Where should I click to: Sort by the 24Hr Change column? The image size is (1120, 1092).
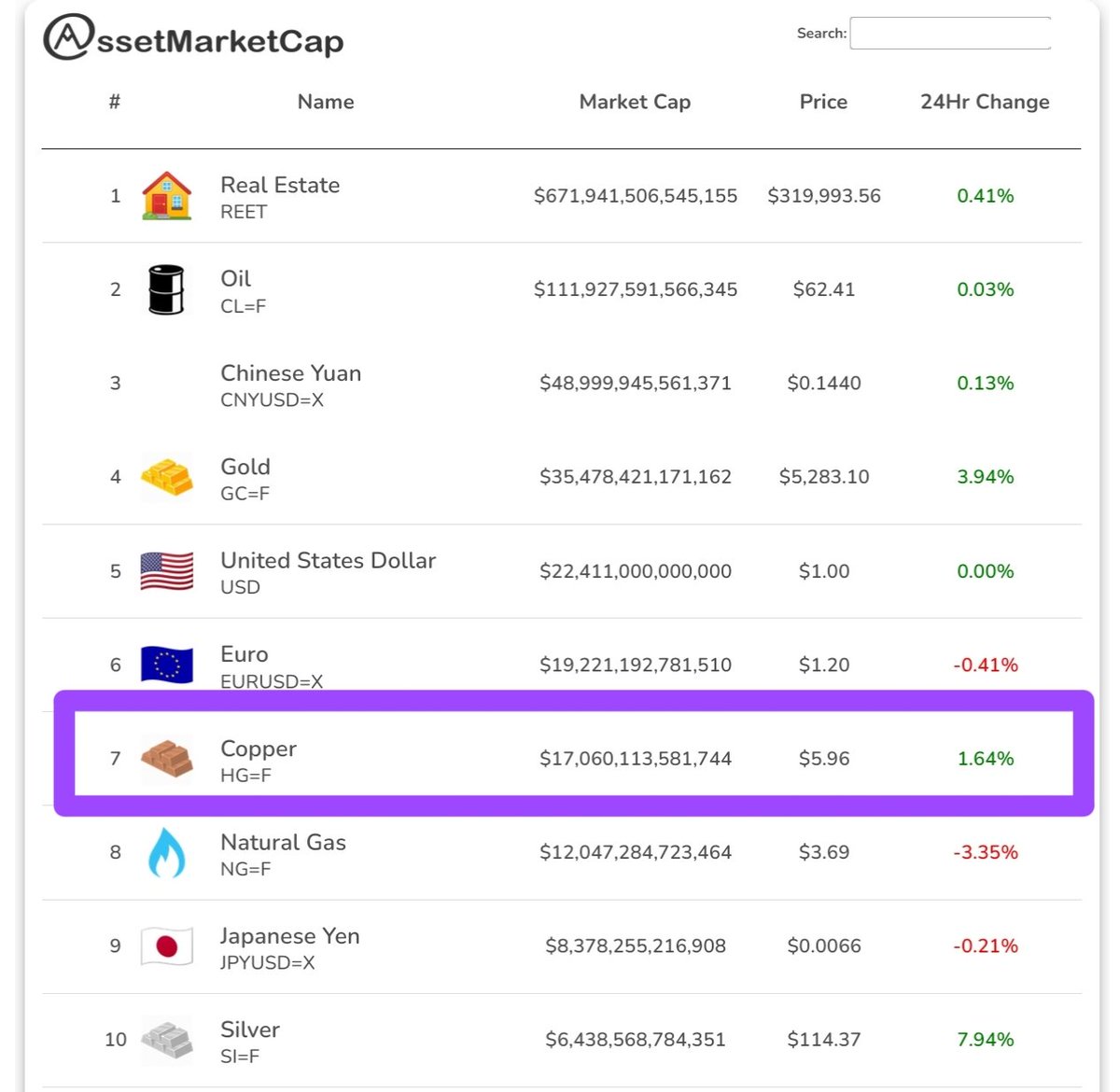[985, 102]
